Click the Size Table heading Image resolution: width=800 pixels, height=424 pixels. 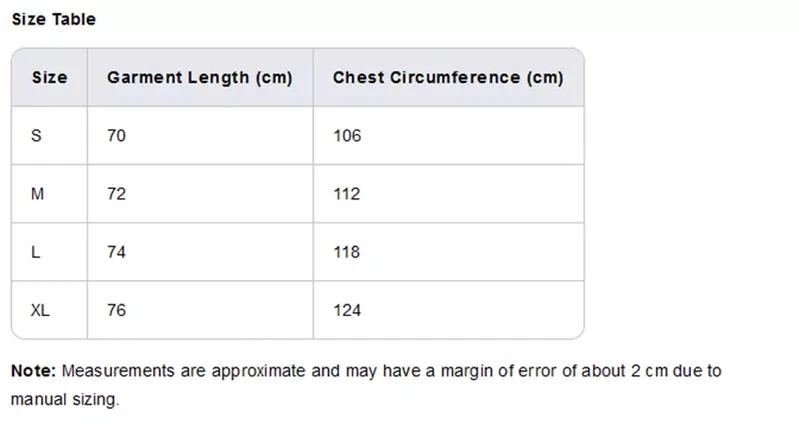(x=54, y=19)
